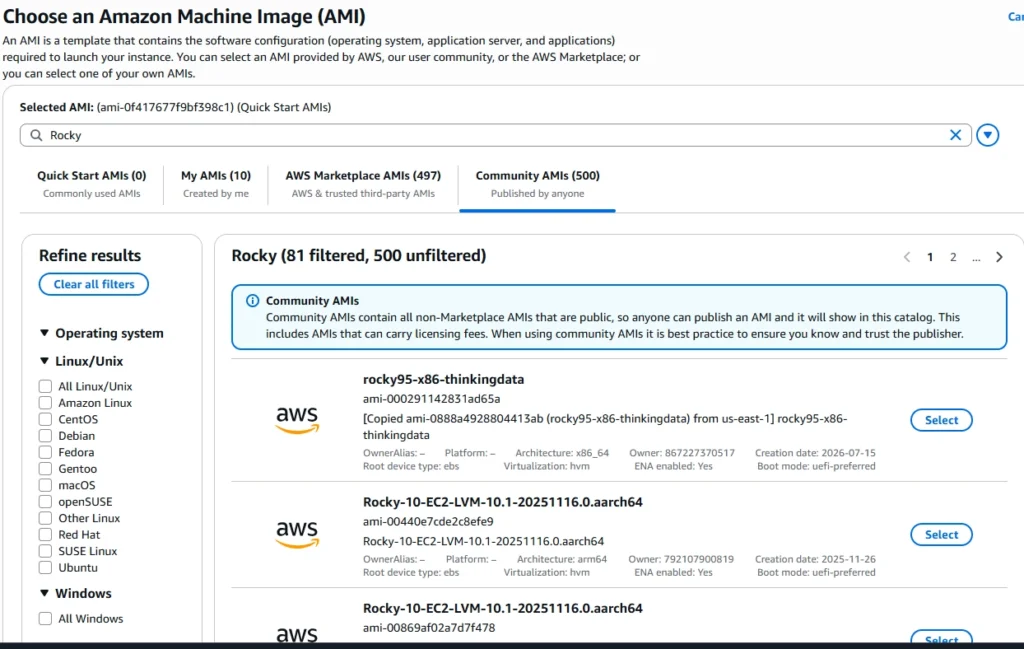The image size is (1024, 649).
Task: Click the Rocky results count heading
Action: pos(359,255)
